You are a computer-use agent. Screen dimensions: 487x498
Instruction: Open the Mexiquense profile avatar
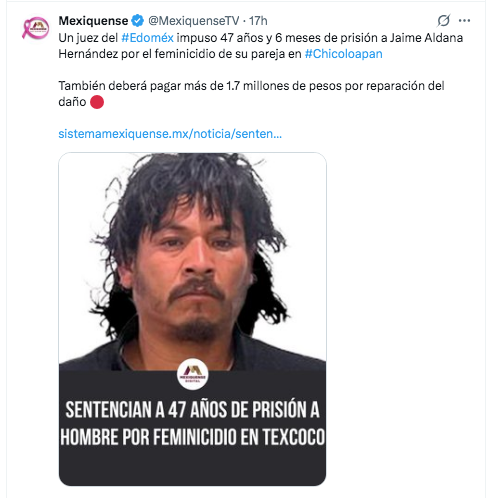coord(35,28)
